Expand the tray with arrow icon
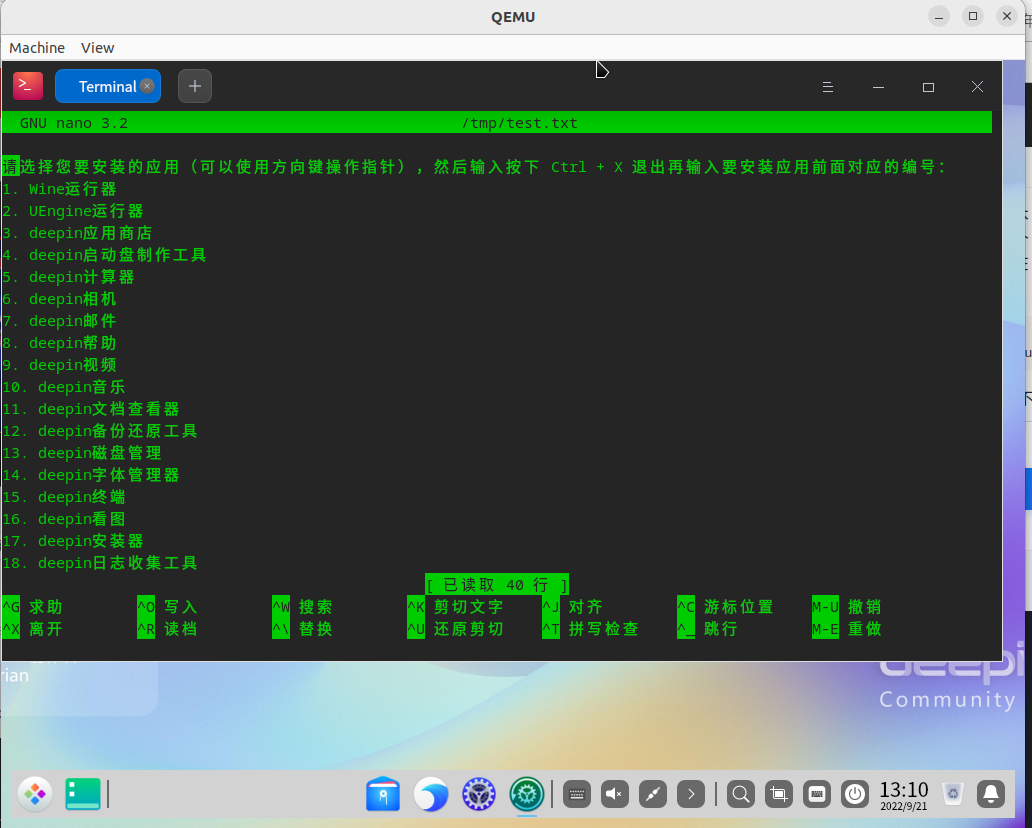The image size is (1032, 828). pyautogui.click(x=691, y=794)
